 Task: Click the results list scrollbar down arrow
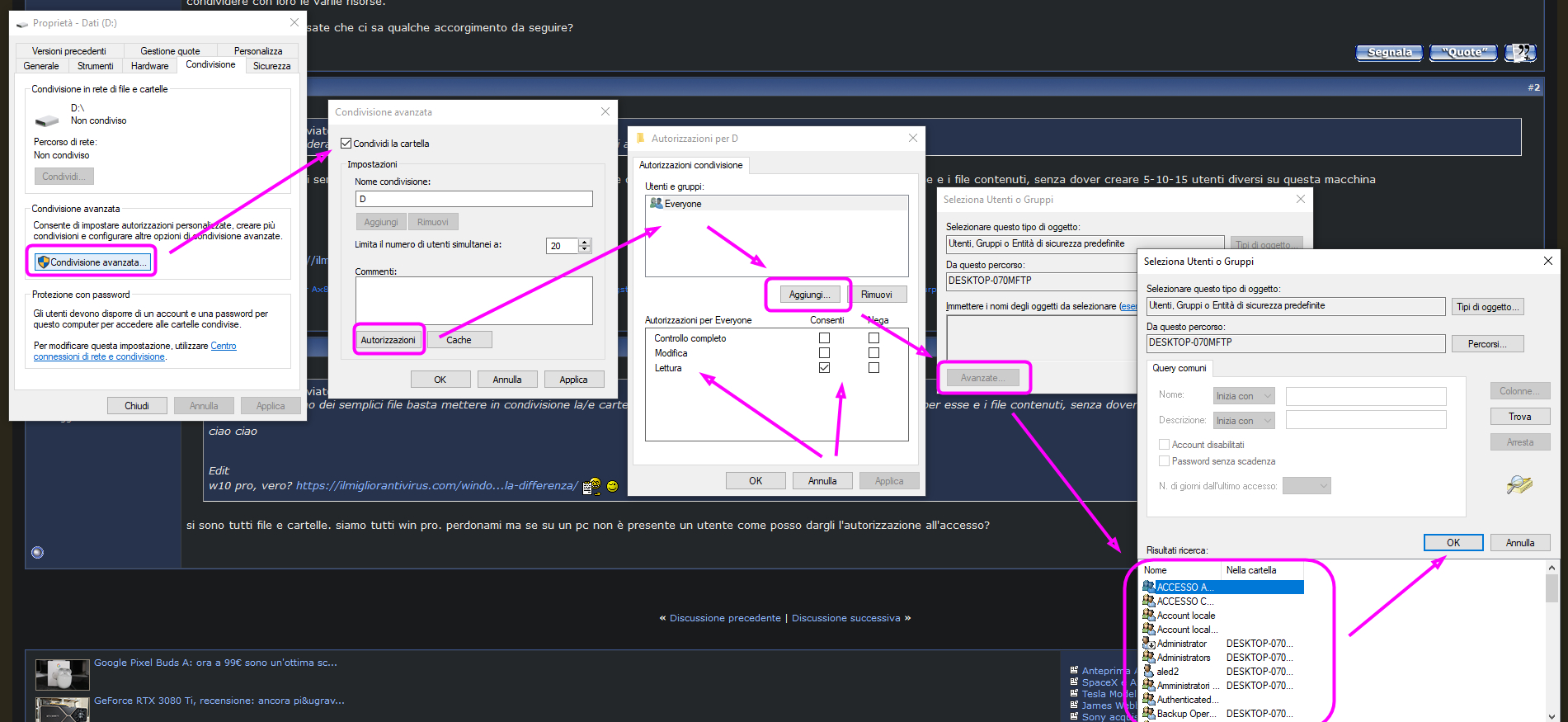click(x=1552, y=716)
